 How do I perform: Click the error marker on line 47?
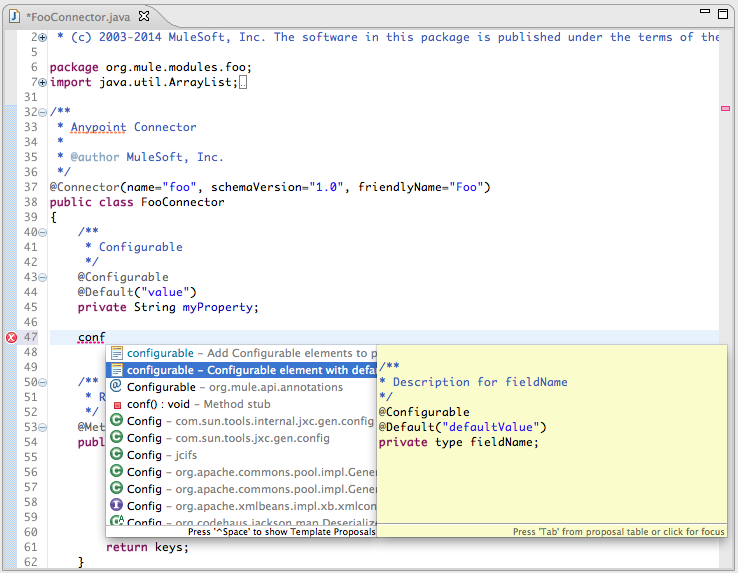click(x=11, y=338)
